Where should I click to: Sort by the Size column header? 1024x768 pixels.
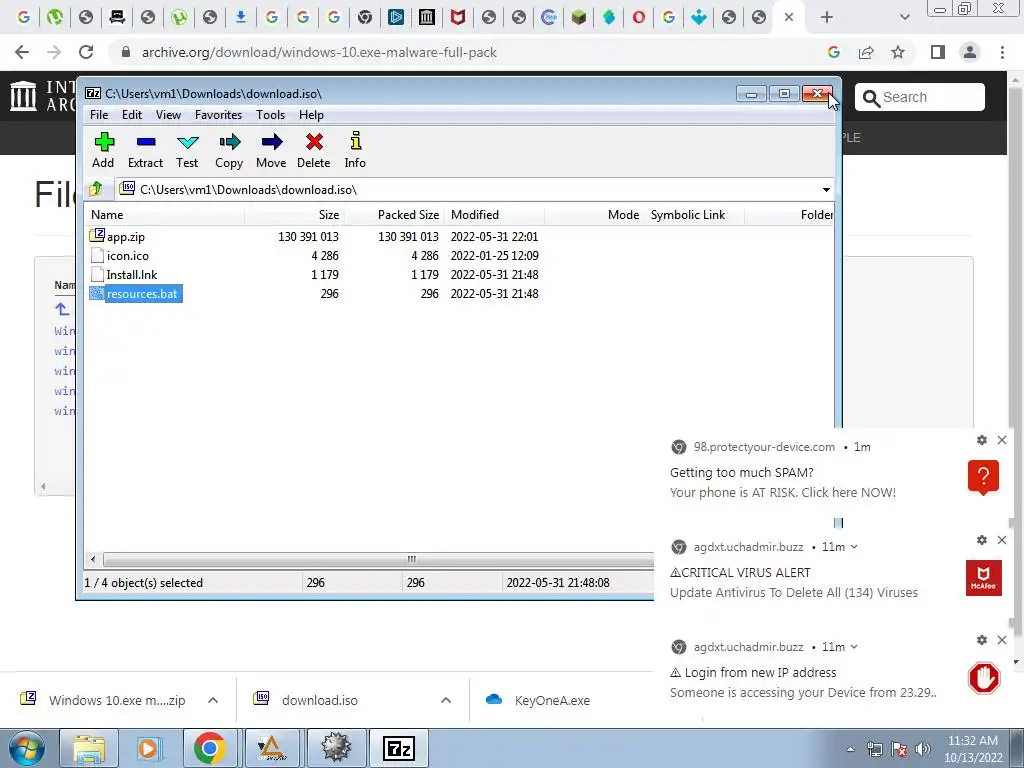pos(295,215)
